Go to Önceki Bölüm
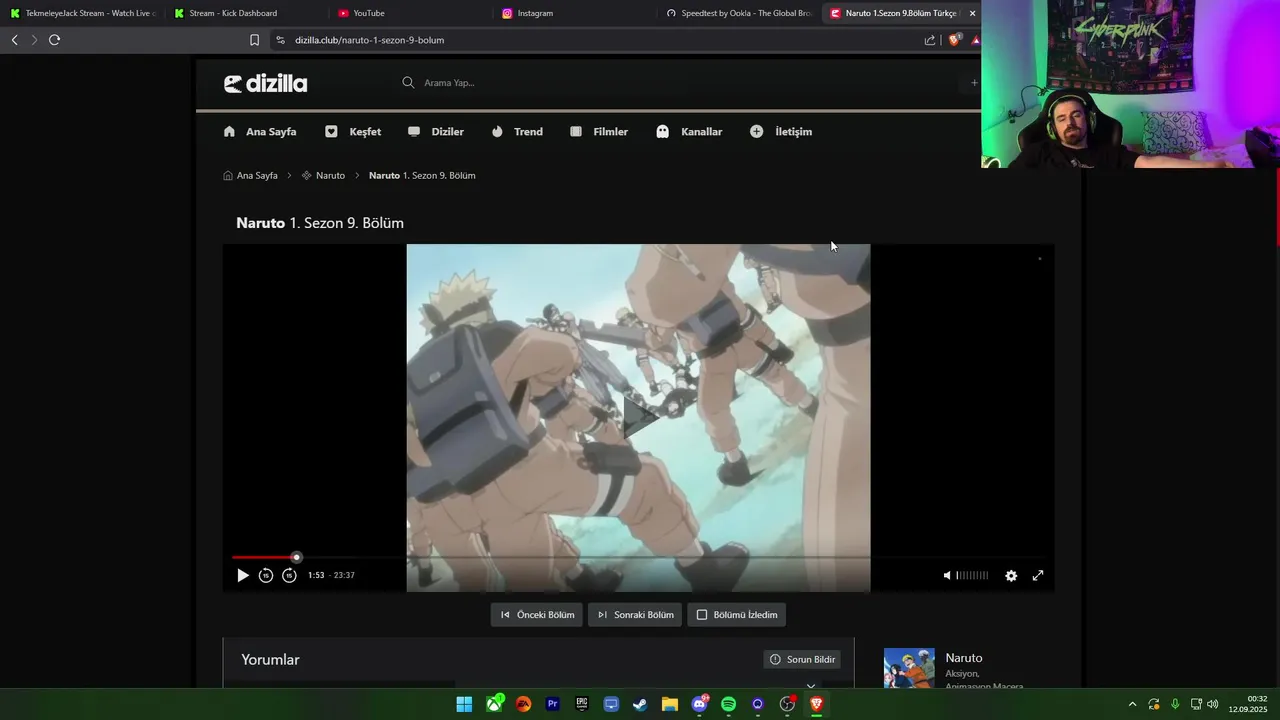The height and width of the screenshot is (720, 1280). (537, 615)
